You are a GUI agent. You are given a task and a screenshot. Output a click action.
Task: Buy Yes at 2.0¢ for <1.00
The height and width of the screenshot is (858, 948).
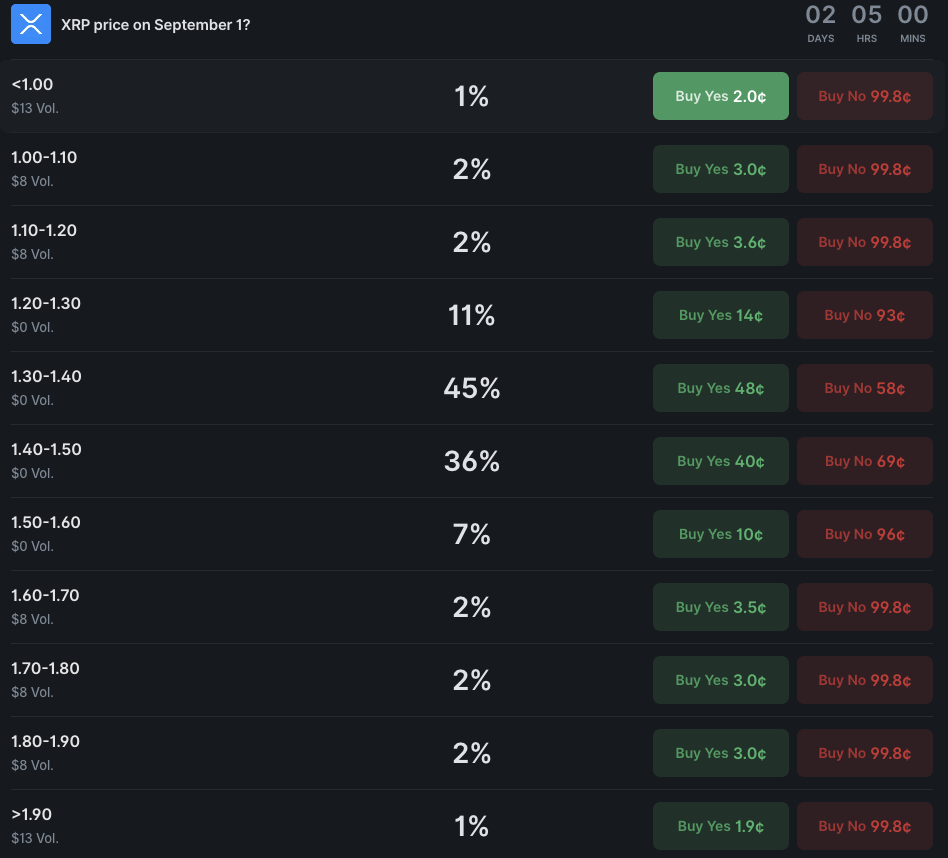point(721,96)
